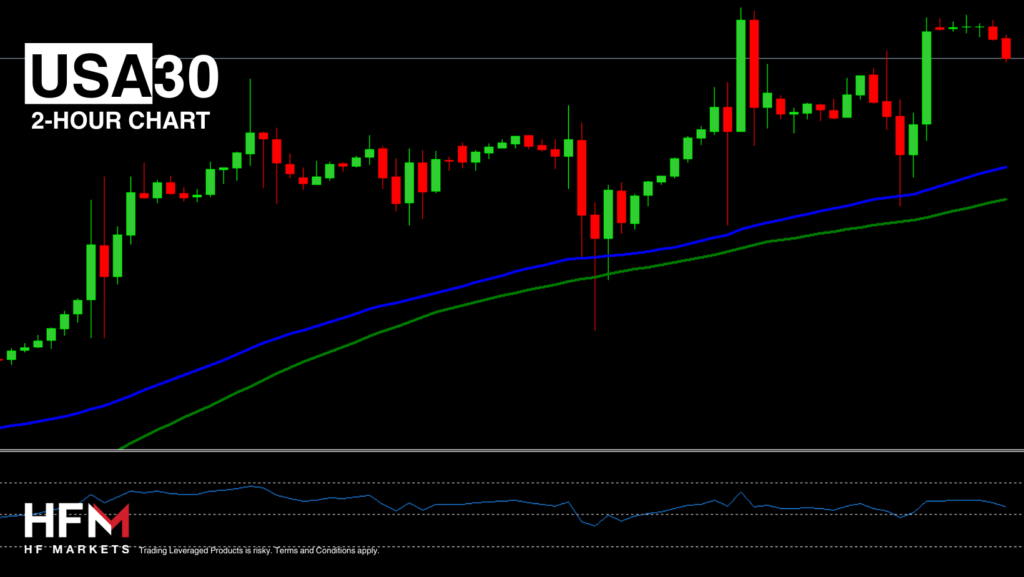This screenshot has width=1024, height=577.
Task: Click the highest spike of the oscillator line
Action: pyautogui.click(x=741, y=492)
